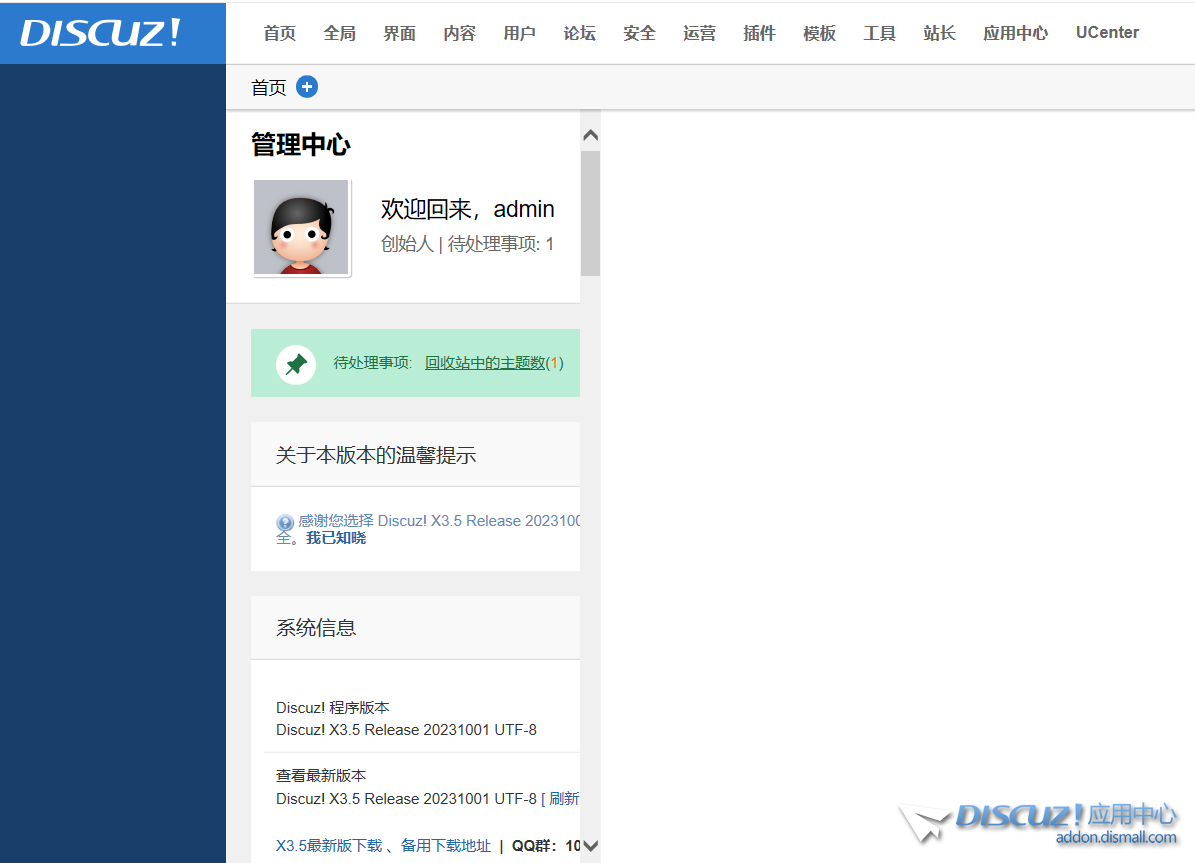Open the 备用下载地址 link
1195x863 pixels.
coord(446,845)
